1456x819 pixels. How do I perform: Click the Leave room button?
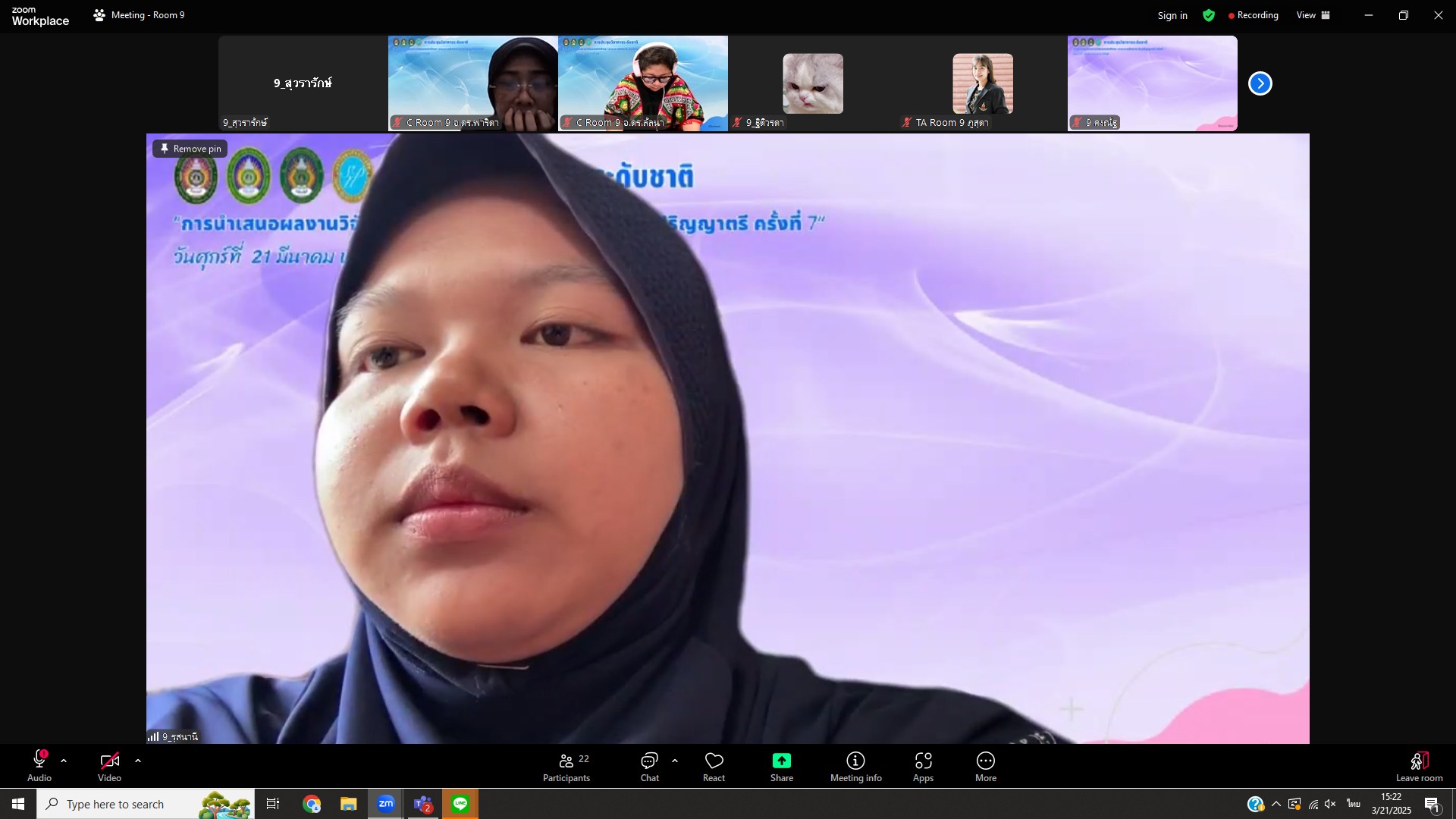[x=1420, y=767]
